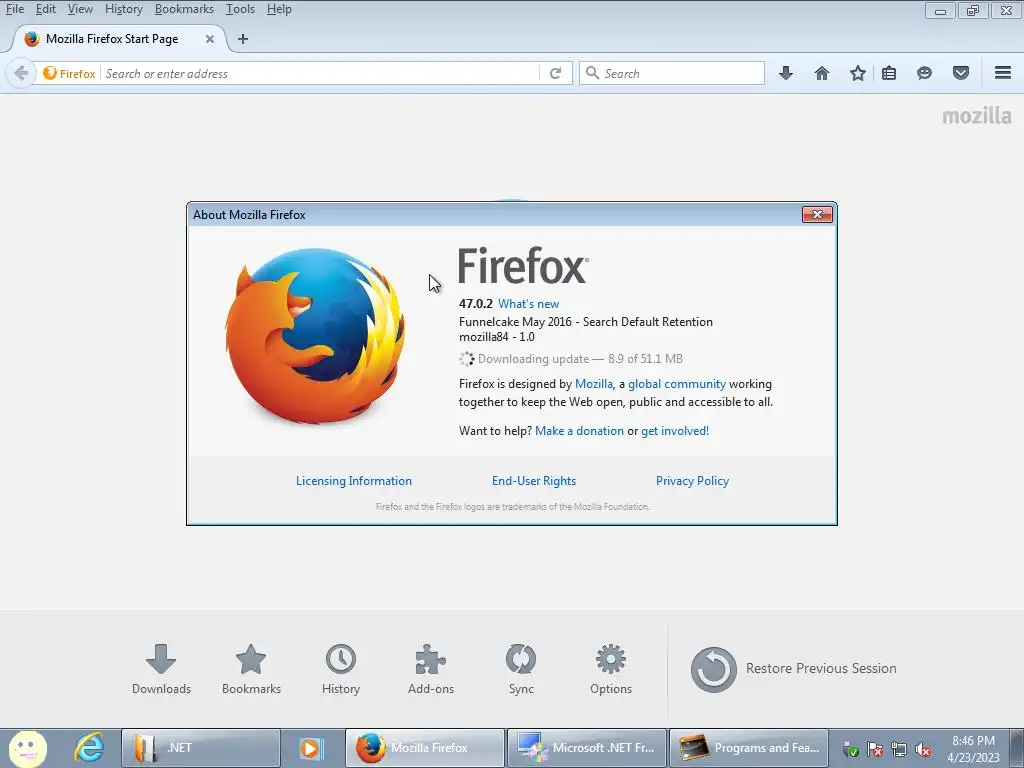1024x768 pixels.
Task: Open the global community link
Action: 677,384
